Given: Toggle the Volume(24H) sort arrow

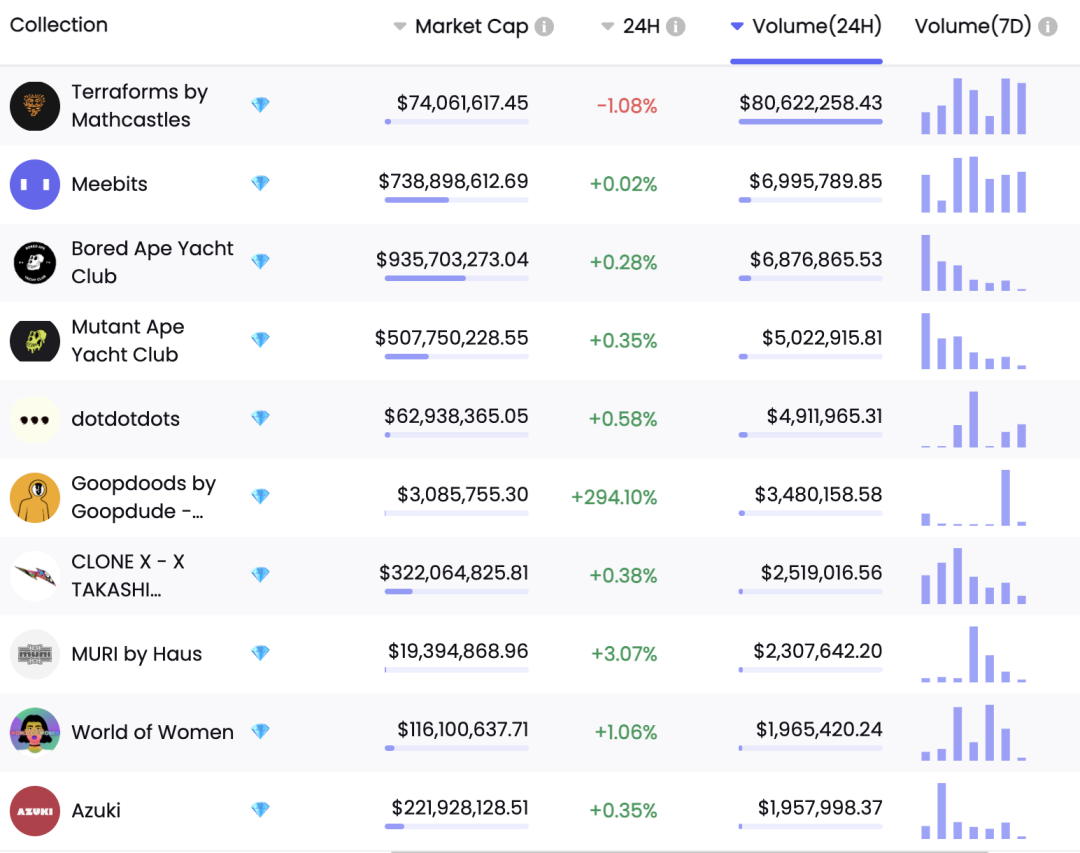Looking at the screenshot, I should (737, 27).
